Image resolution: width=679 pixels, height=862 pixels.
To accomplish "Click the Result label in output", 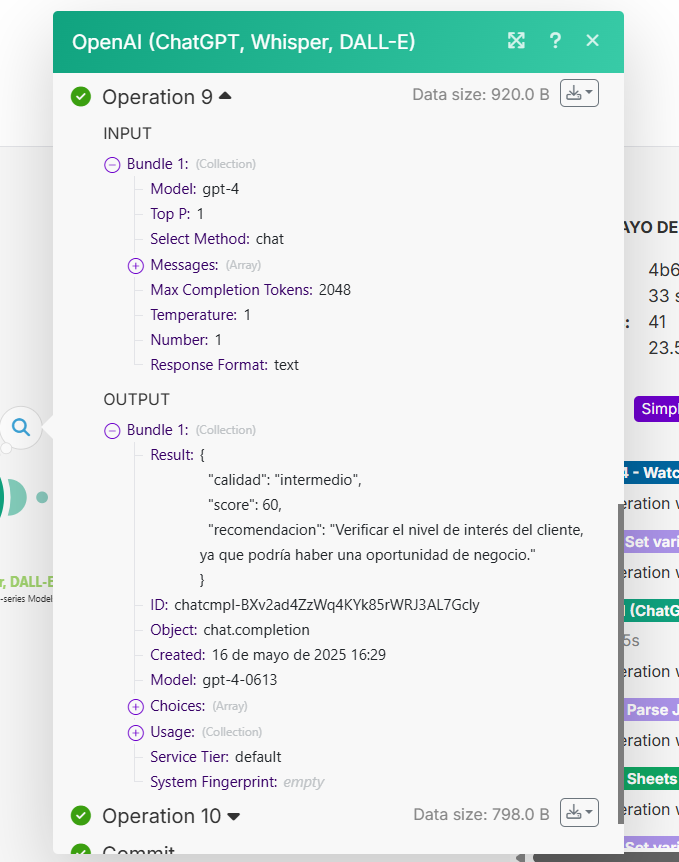I will point(172,455).
